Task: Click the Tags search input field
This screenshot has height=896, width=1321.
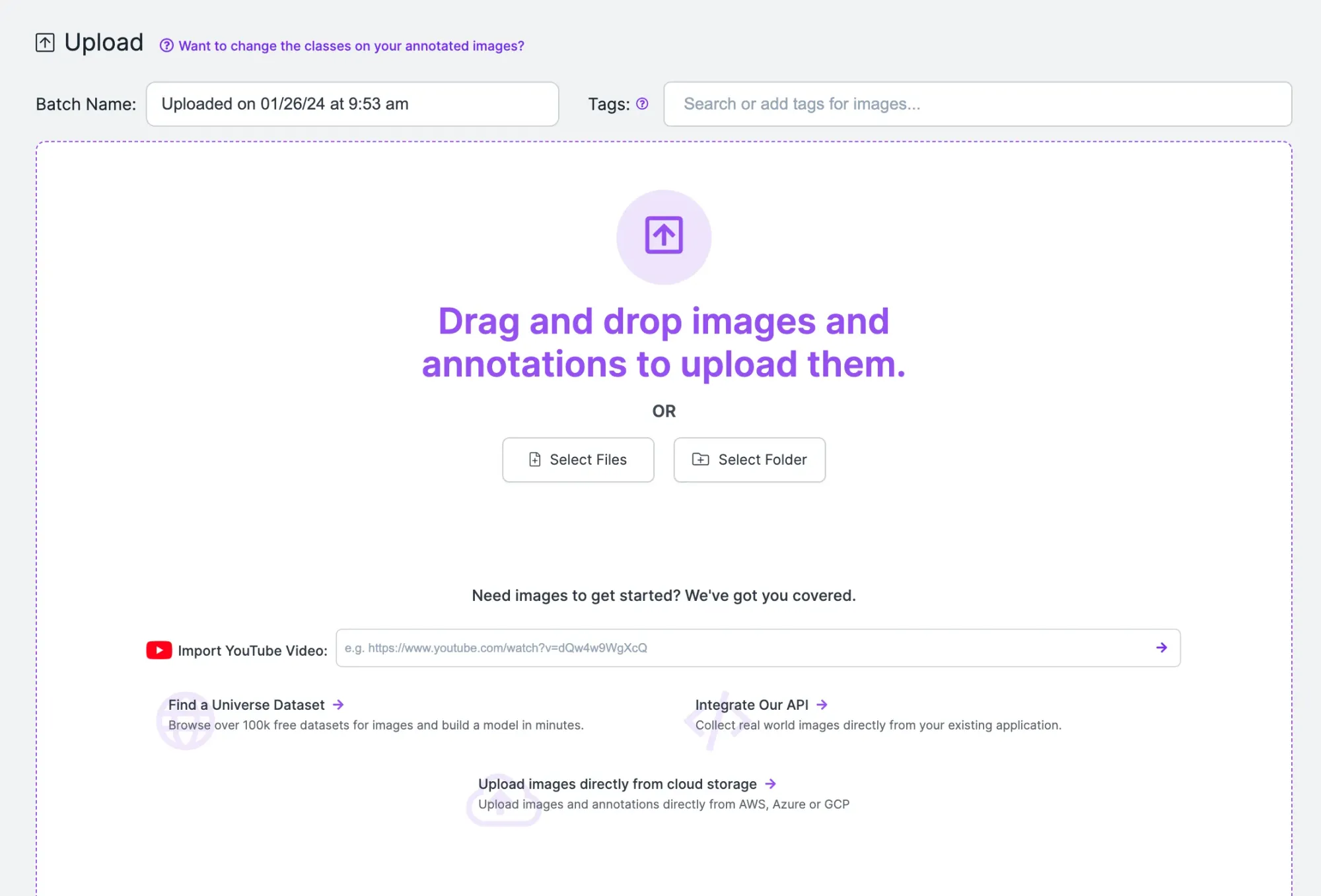Action: click(977, 104)
